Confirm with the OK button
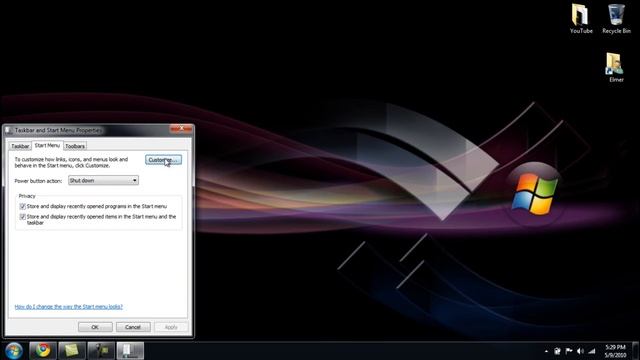 (x=95, y=327)
